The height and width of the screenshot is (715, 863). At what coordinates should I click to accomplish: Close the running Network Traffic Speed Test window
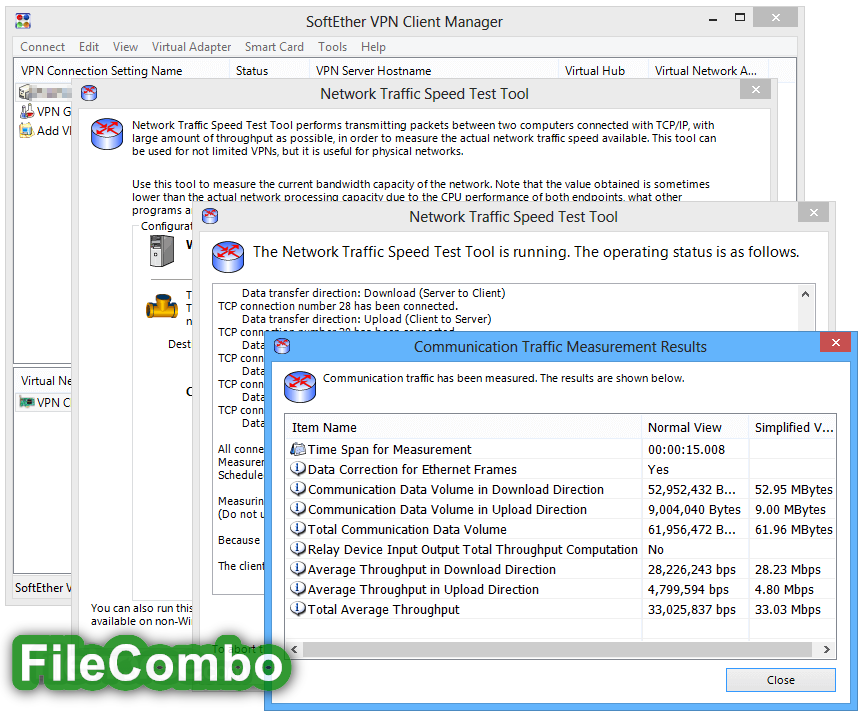813,212
